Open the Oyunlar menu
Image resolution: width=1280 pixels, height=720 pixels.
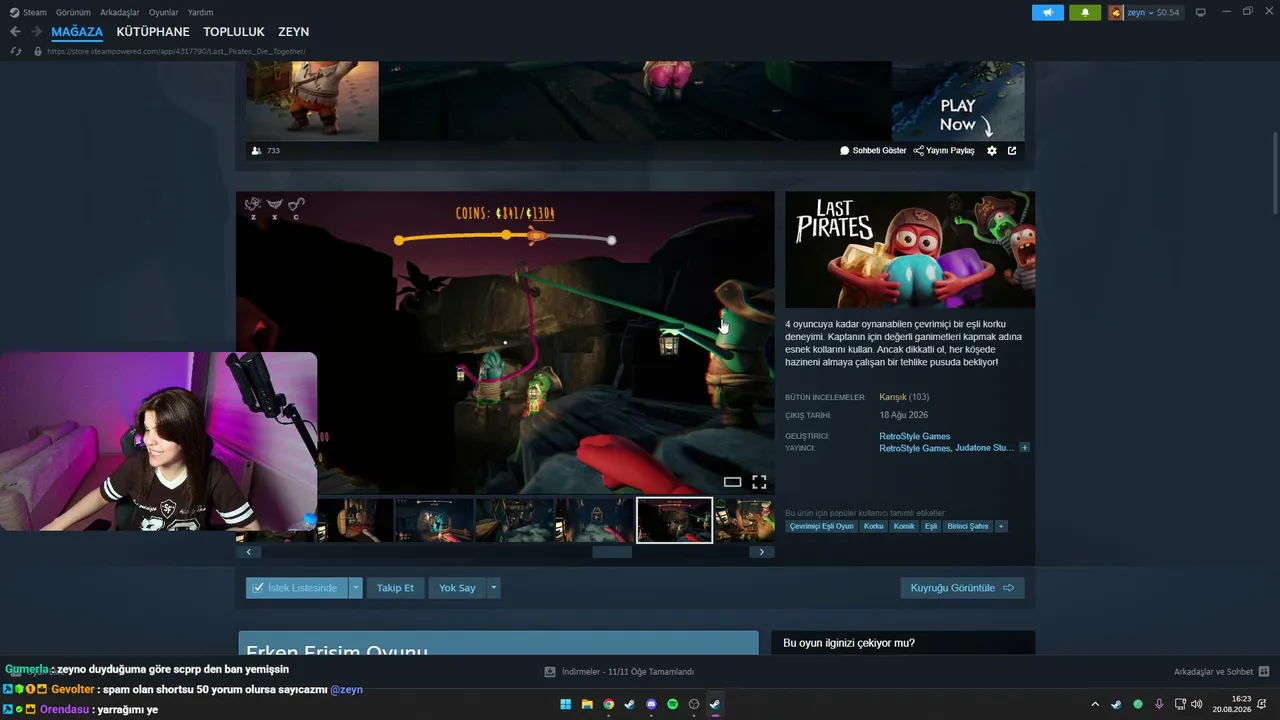pos(164,12)
